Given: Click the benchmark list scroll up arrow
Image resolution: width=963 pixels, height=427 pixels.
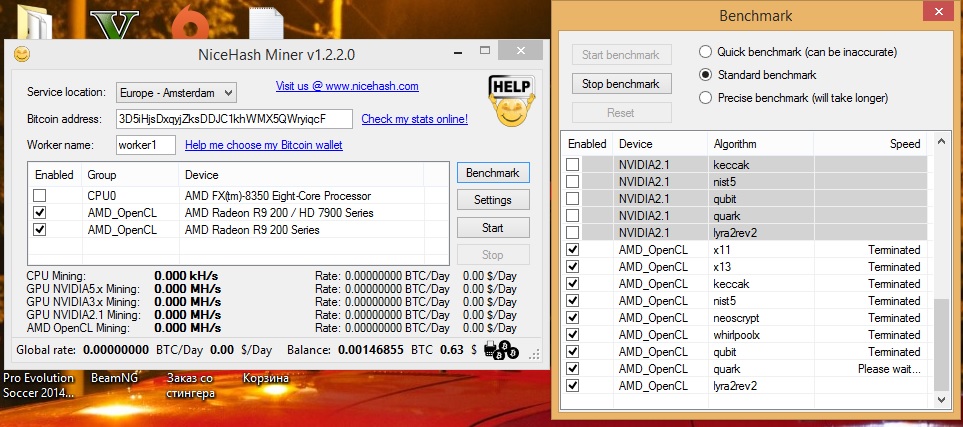Looking at the screenshot, I should pyautogui.click(x=942, y=142).
